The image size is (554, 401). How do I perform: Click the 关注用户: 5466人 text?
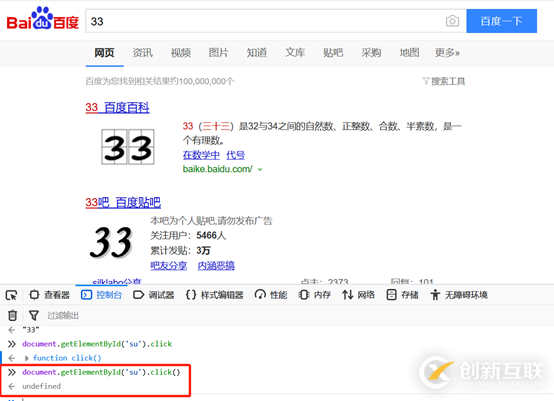coord(188,235)
